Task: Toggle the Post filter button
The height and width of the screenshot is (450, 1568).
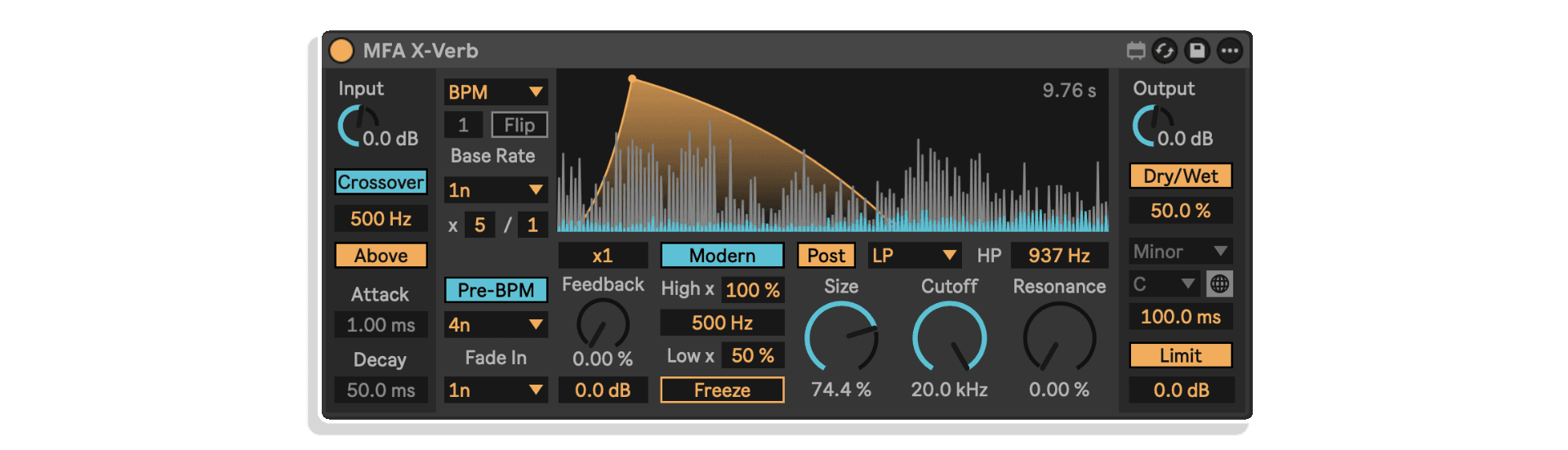Action: pyautogui.click(x=826, y=256)
